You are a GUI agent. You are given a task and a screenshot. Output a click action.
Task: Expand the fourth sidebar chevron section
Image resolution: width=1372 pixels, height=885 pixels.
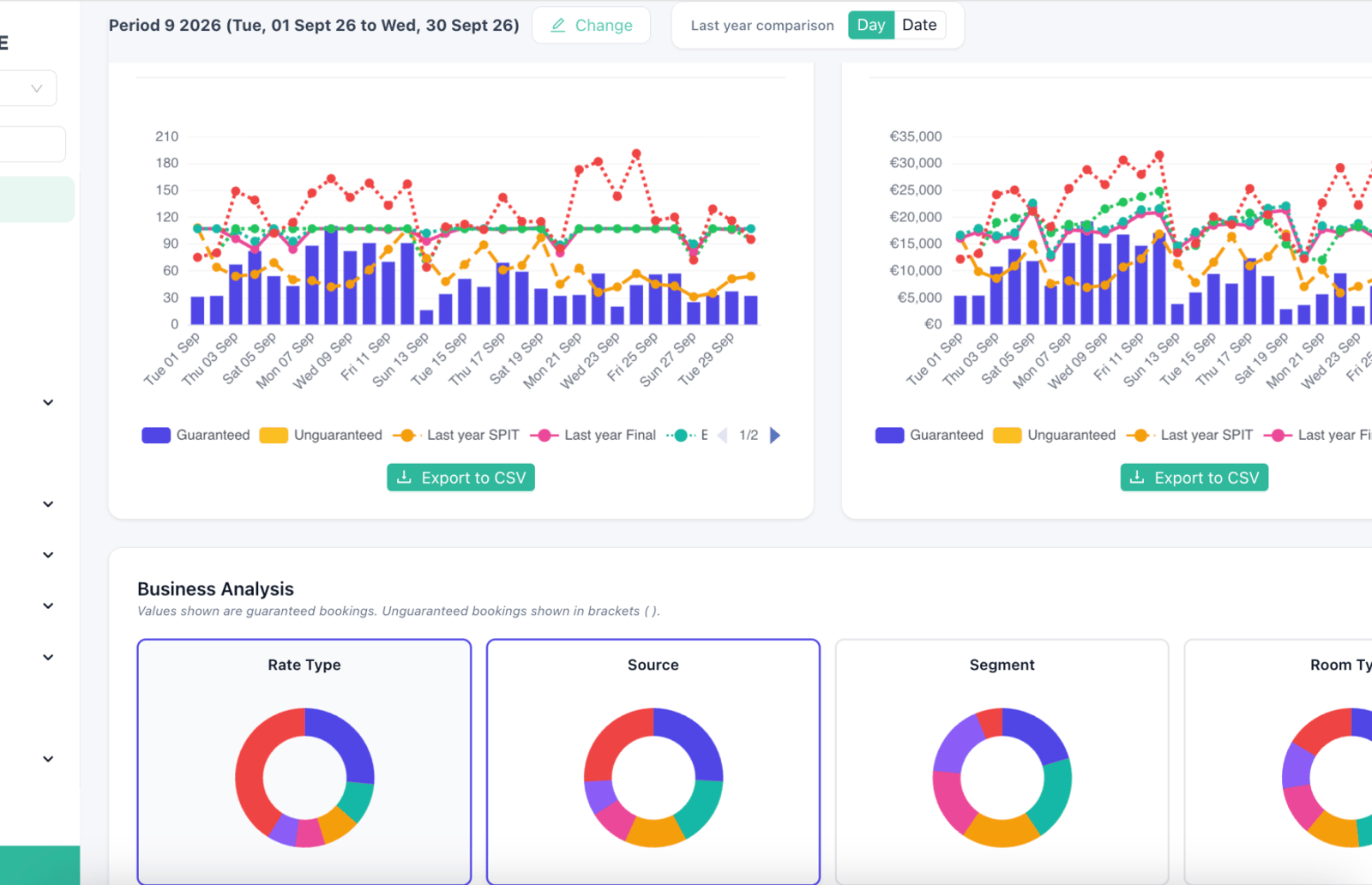pos(48,606)
